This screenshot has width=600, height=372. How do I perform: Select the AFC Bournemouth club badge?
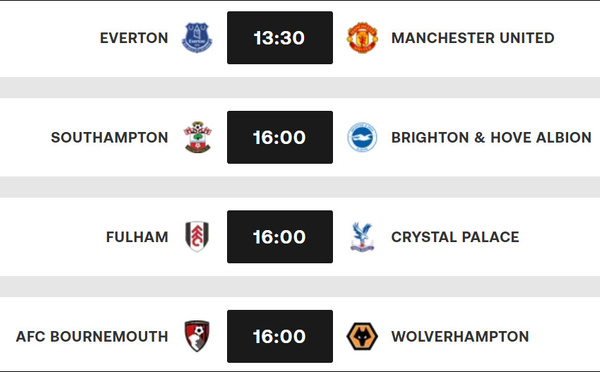(197, 336)
